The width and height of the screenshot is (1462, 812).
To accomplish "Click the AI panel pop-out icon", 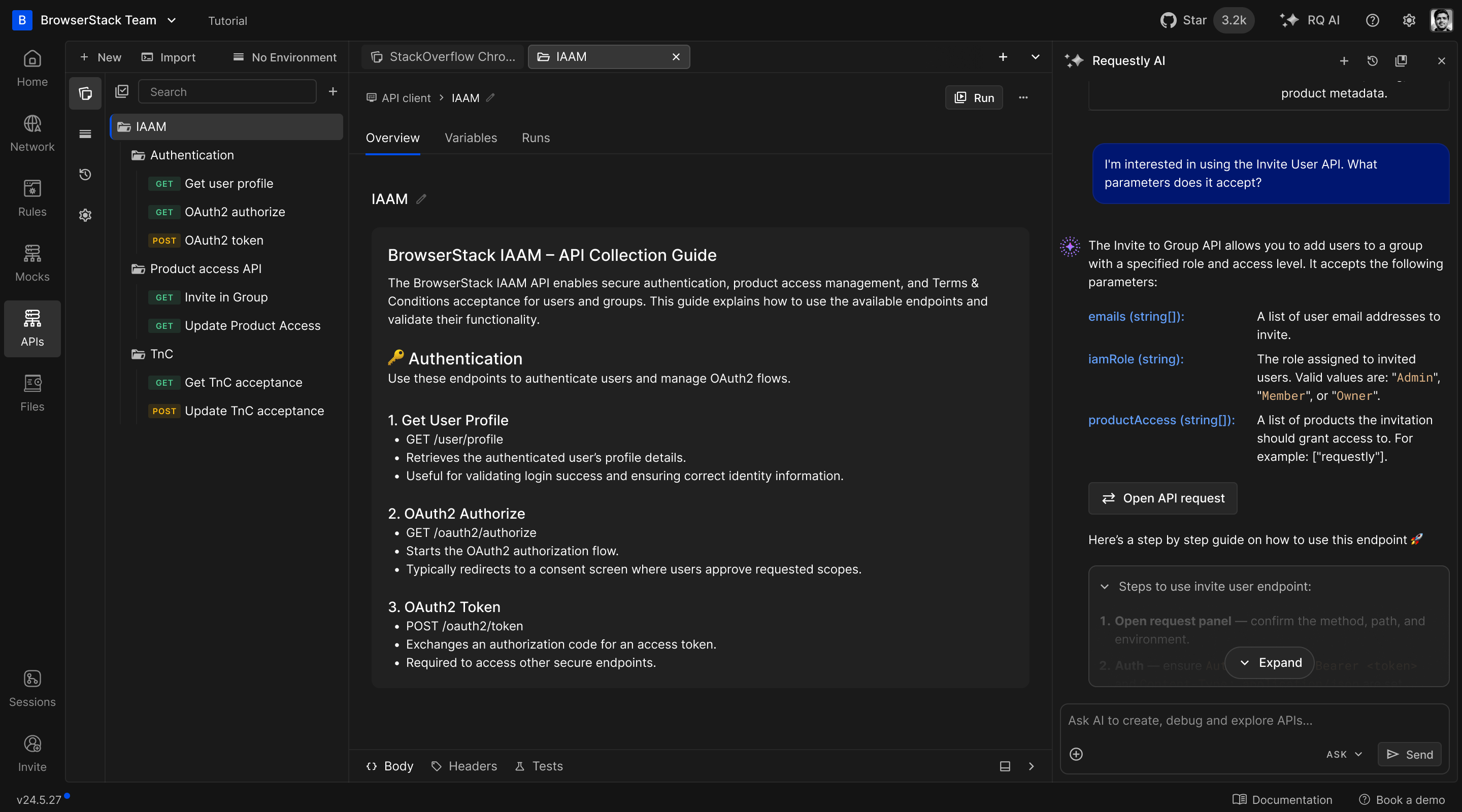I will [x=1401, y=61].
